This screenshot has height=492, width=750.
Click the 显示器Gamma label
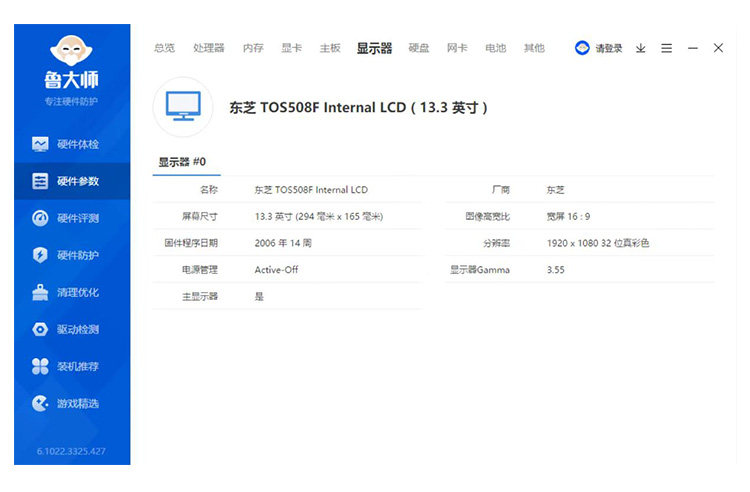(479, 270)
